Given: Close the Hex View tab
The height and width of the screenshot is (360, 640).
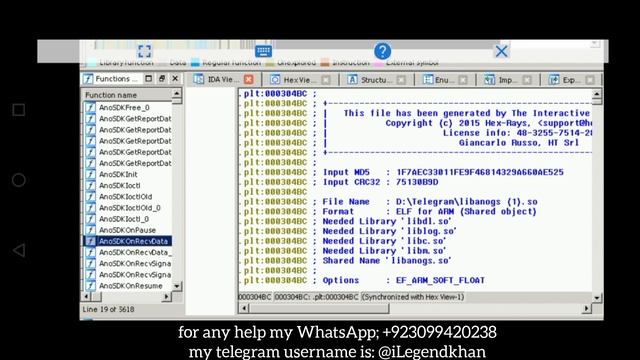Looking at the screenshot, I should click(x=326, y=80).
